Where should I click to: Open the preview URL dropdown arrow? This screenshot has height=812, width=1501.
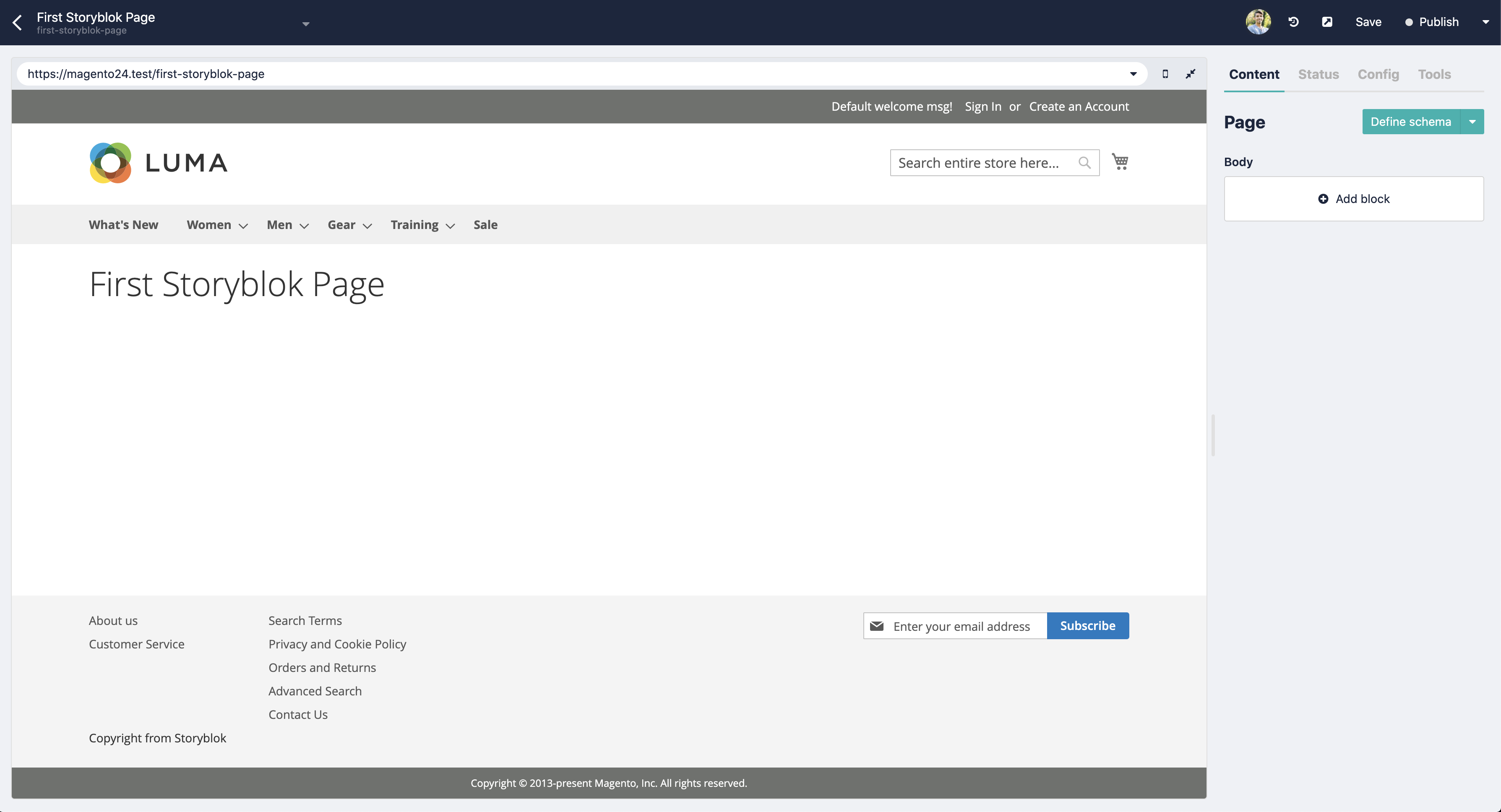1134,74
